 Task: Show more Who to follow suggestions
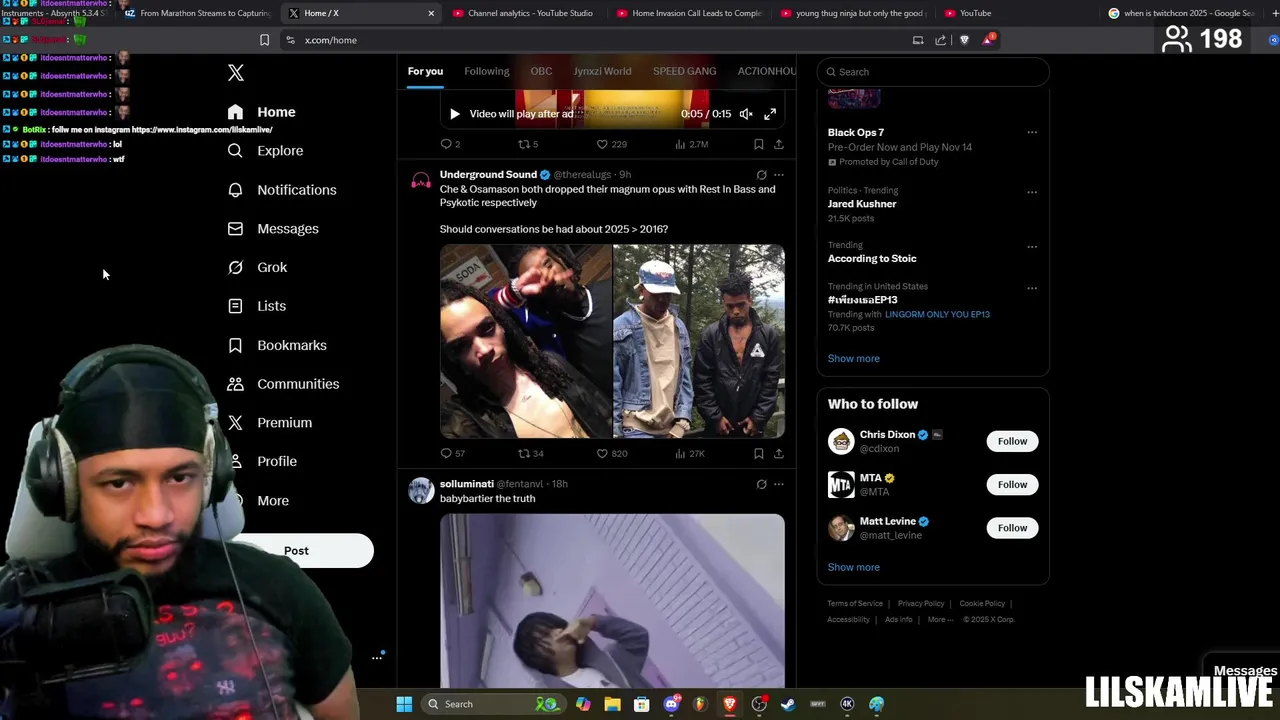point(854,567)
